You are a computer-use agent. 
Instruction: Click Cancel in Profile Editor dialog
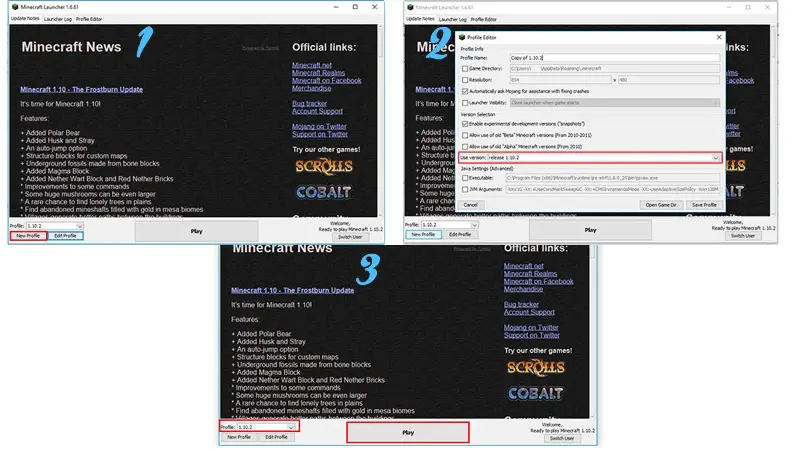470,205
